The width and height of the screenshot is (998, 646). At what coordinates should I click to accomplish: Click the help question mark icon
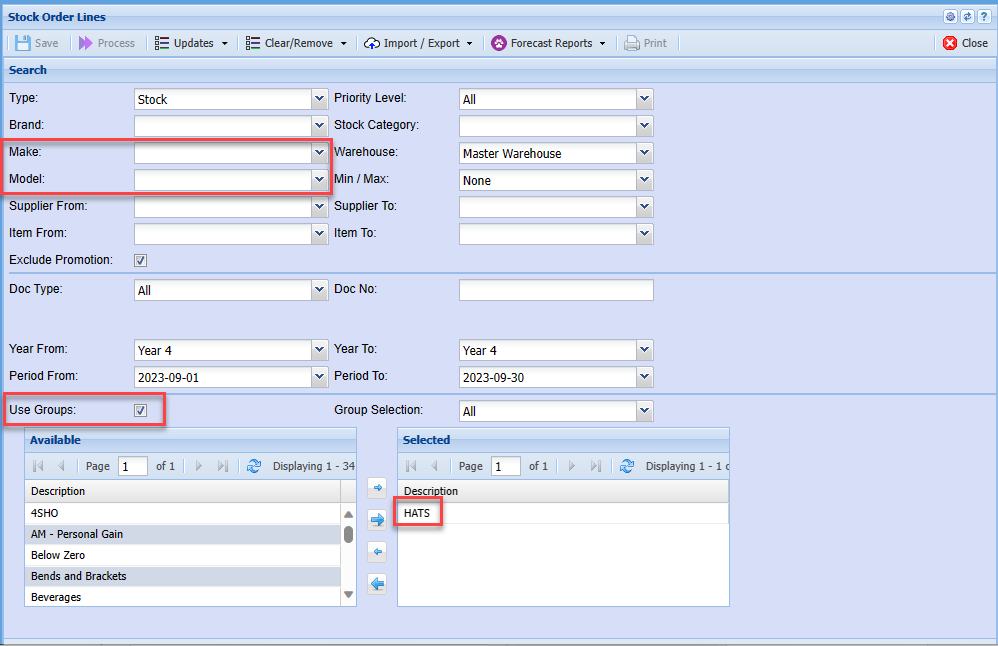(x=983, y=16)
